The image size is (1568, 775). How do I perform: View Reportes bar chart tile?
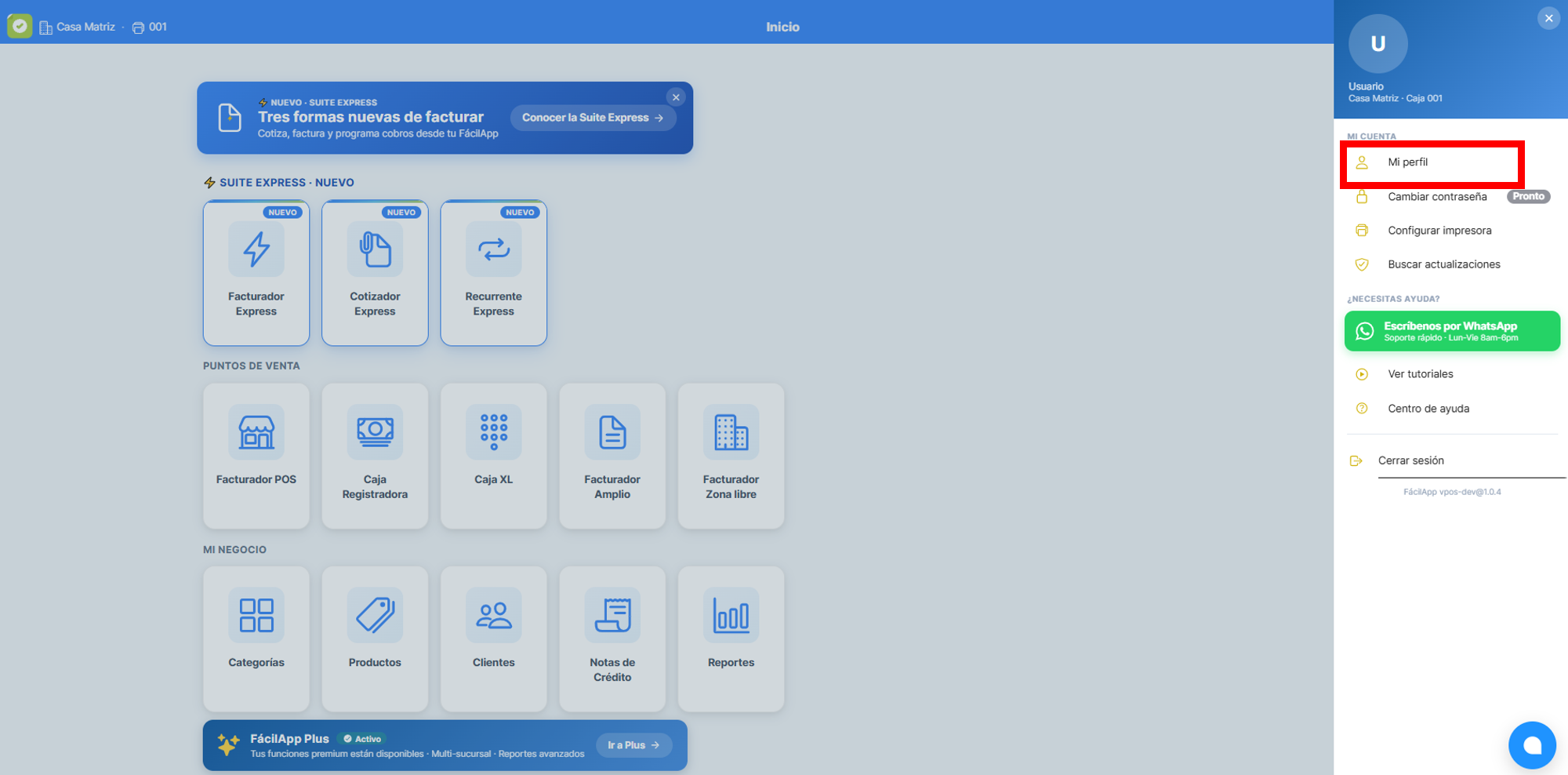click(x=731, y=639)
